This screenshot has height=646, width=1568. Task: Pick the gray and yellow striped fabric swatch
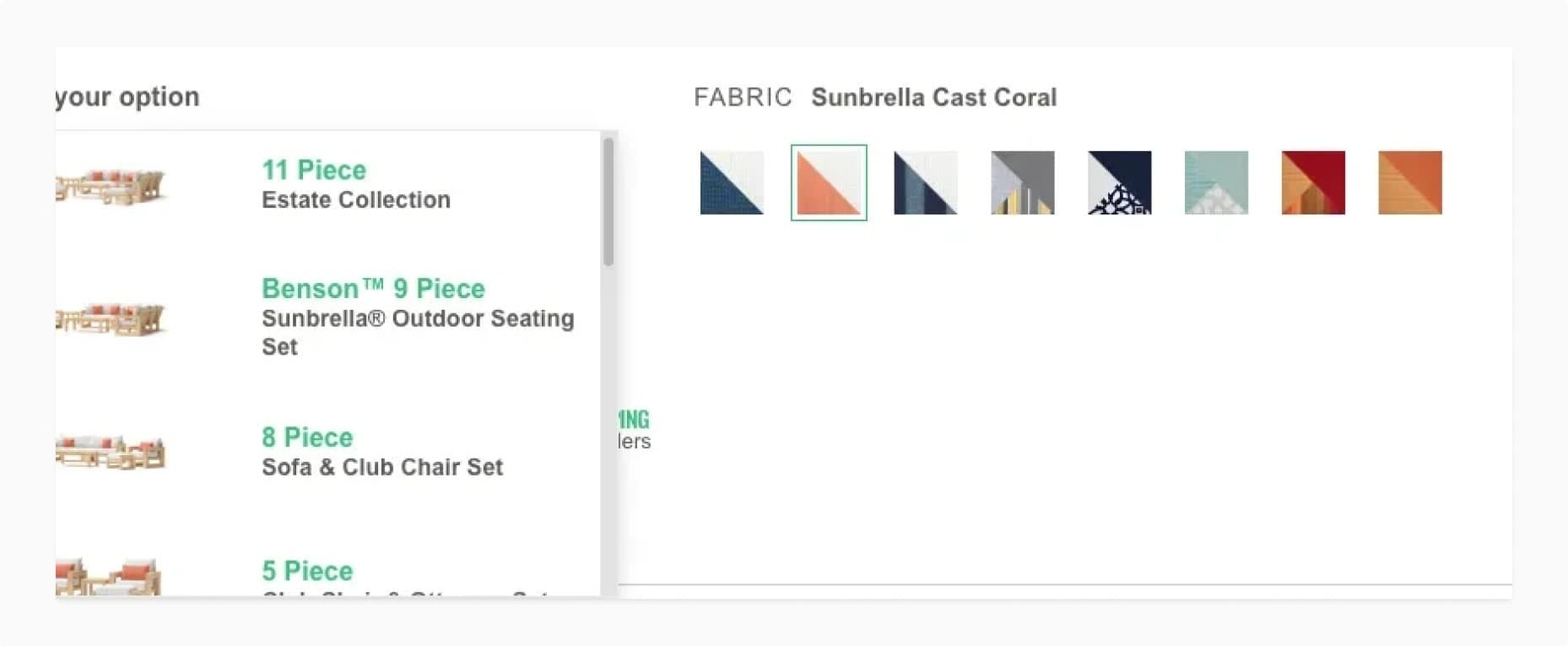(x=1022, y=182)
